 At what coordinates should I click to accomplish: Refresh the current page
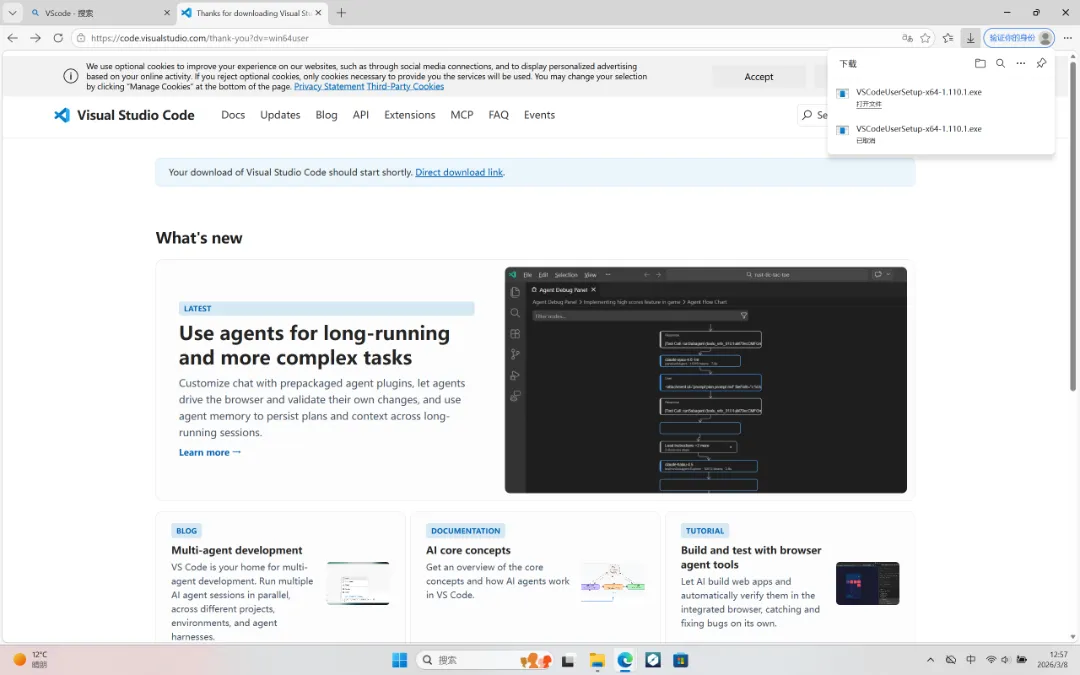pyautogui.click(x=59, y=38)
